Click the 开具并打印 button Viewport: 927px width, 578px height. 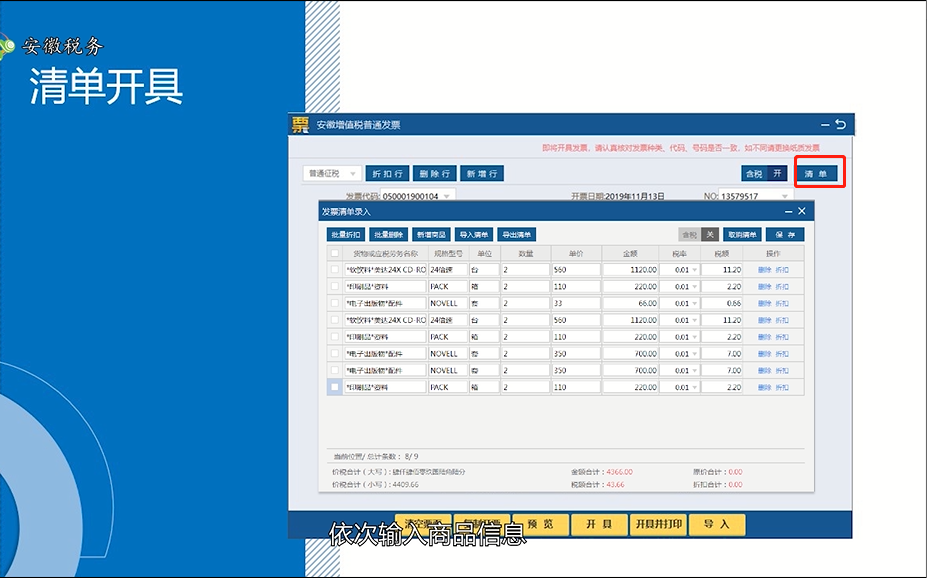click(x=659, y=524)
